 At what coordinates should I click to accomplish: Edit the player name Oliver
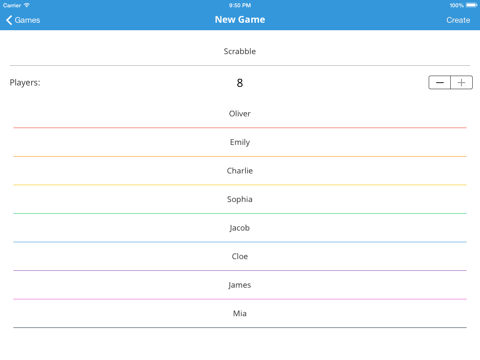click(240, 114)
